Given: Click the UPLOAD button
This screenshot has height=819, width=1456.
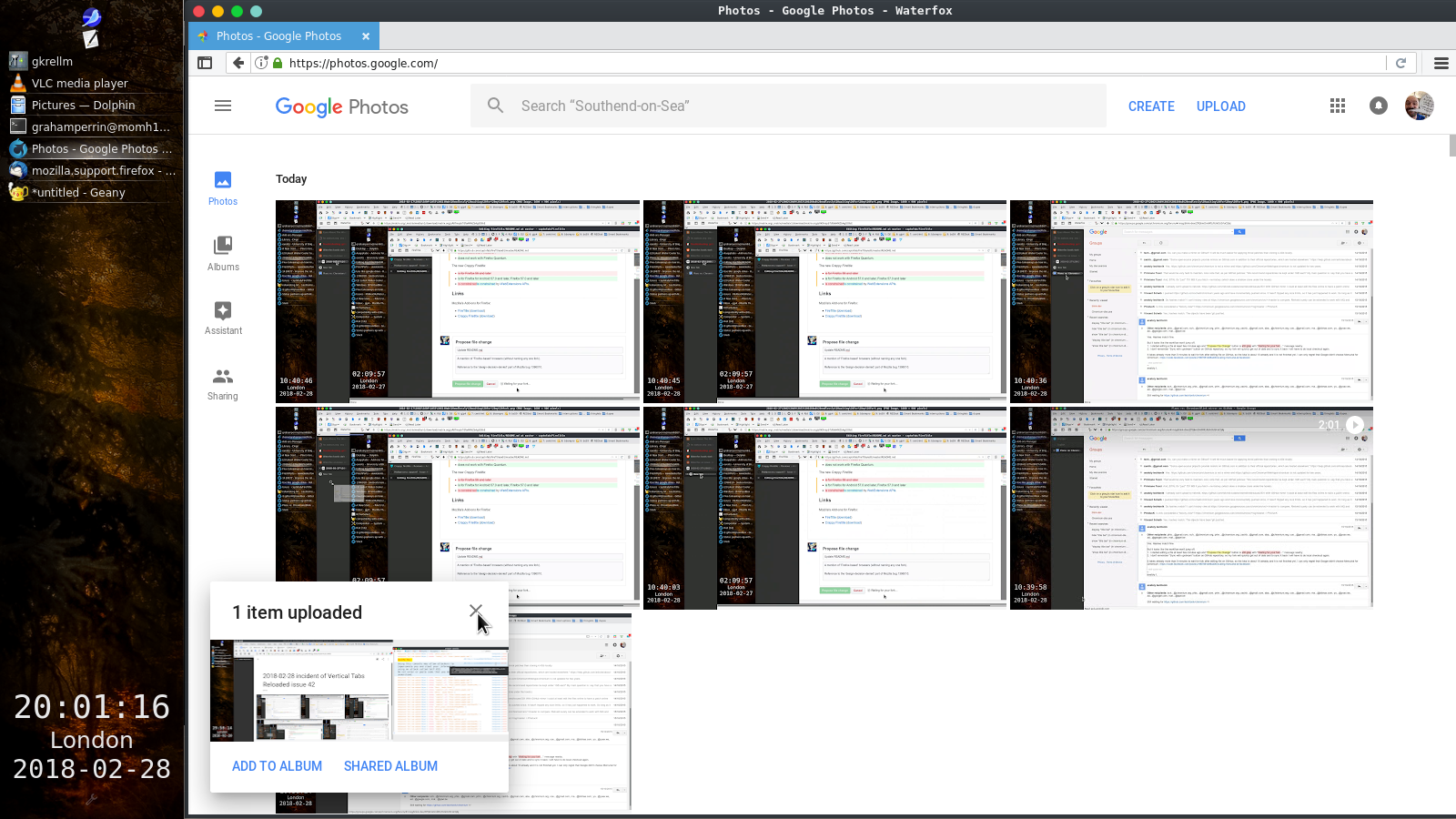Looking at the screenshot, I should click(1220, 106).
